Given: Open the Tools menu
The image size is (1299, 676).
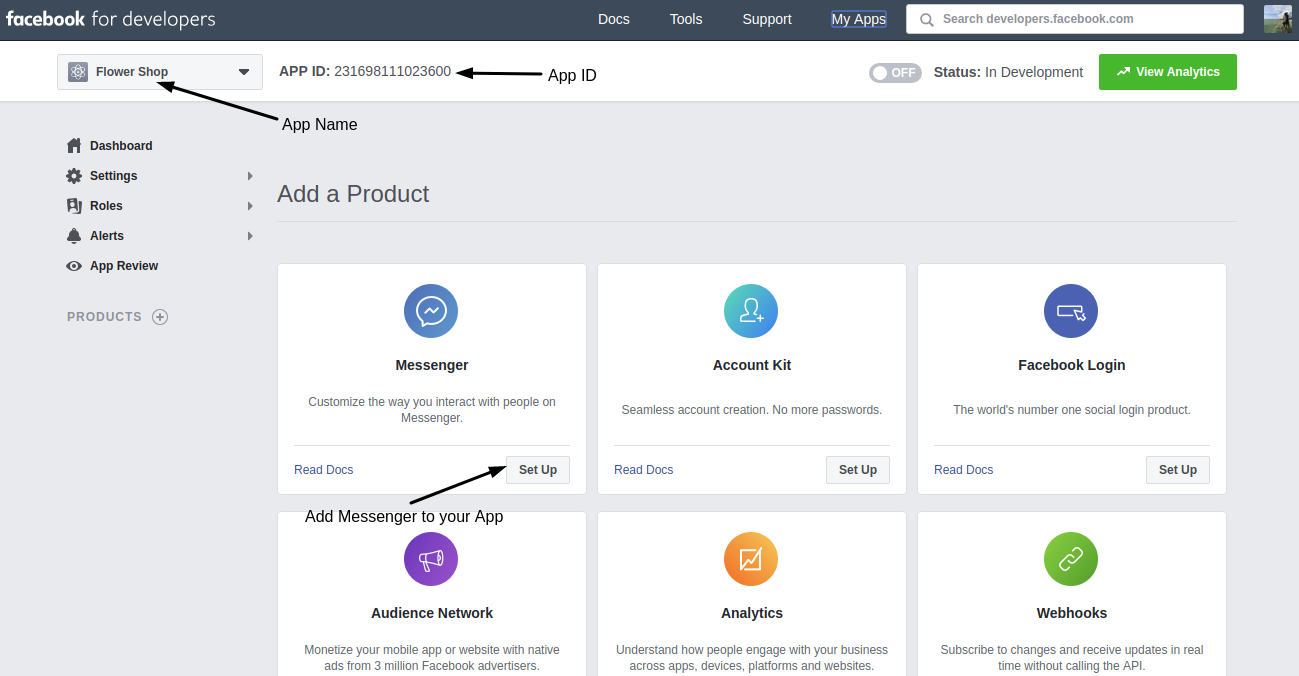Looking at the screenshot, I should click(686, 19).
